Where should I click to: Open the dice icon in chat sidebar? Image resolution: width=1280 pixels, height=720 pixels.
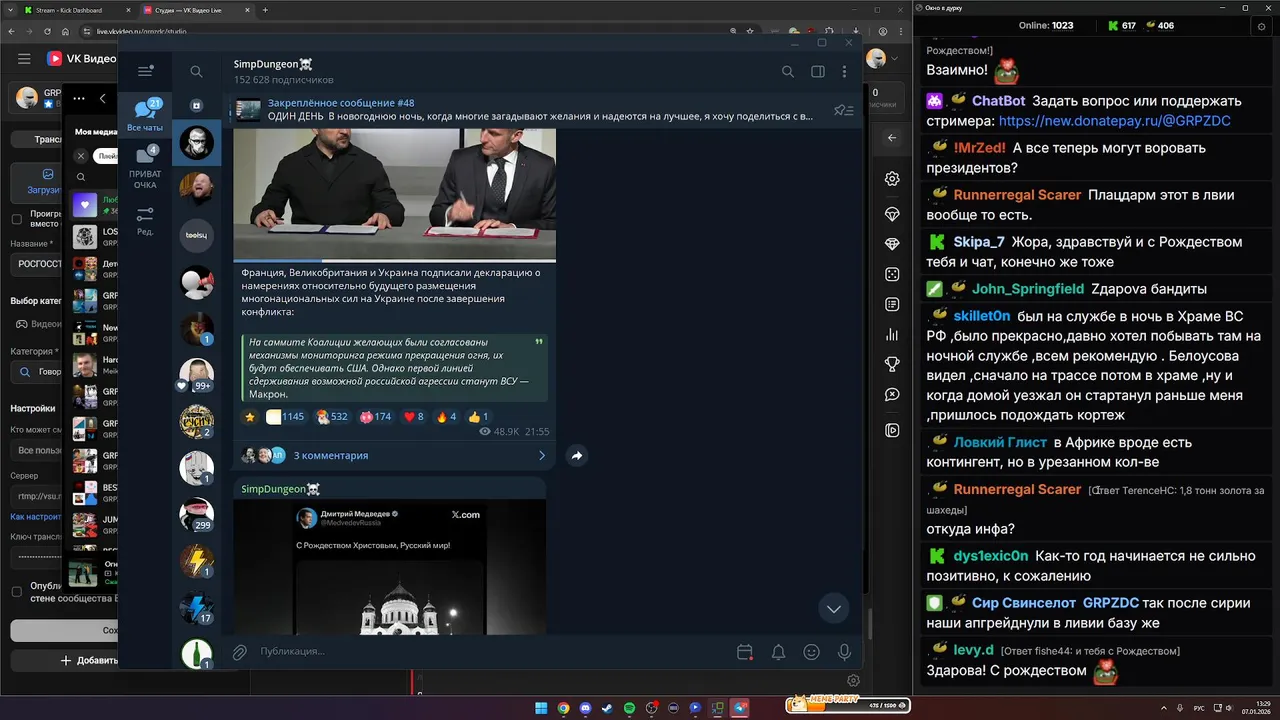click(x=892, y=274)
